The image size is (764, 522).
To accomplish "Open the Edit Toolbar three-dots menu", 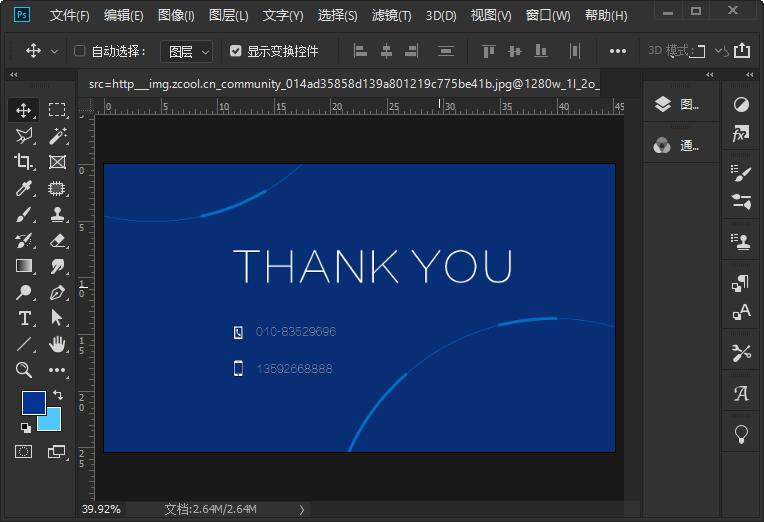I will (x=57, y=370).
